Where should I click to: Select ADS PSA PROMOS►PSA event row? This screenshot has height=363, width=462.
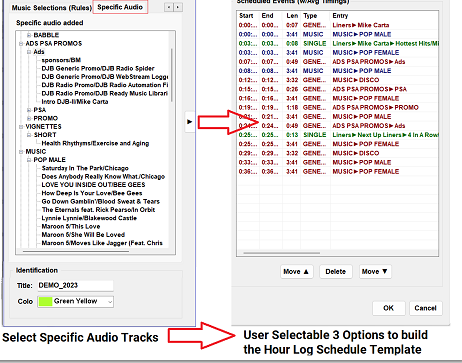[x=338, y=89]
